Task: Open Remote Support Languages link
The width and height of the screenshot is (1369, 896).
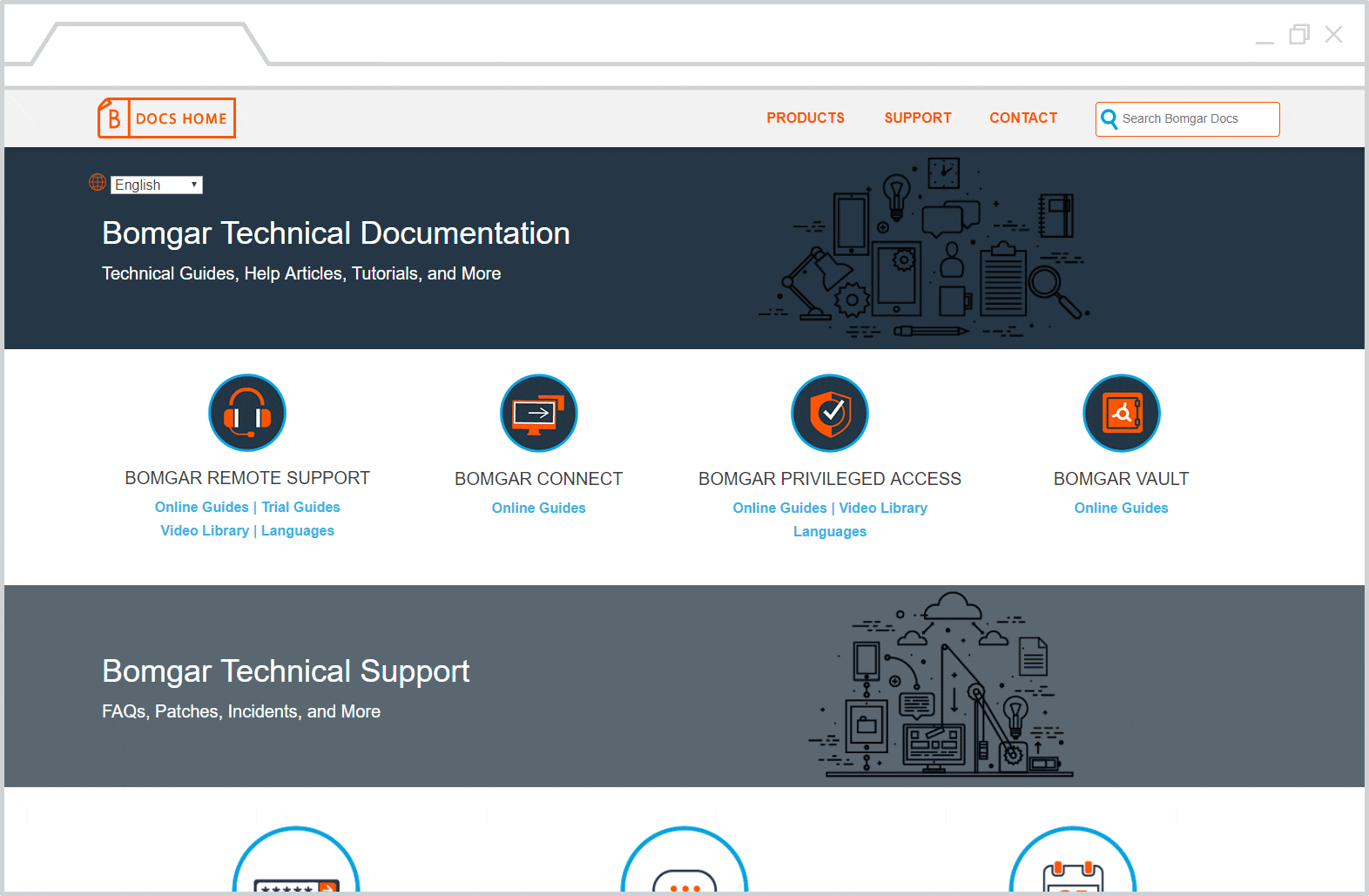Action: point(298,530)
